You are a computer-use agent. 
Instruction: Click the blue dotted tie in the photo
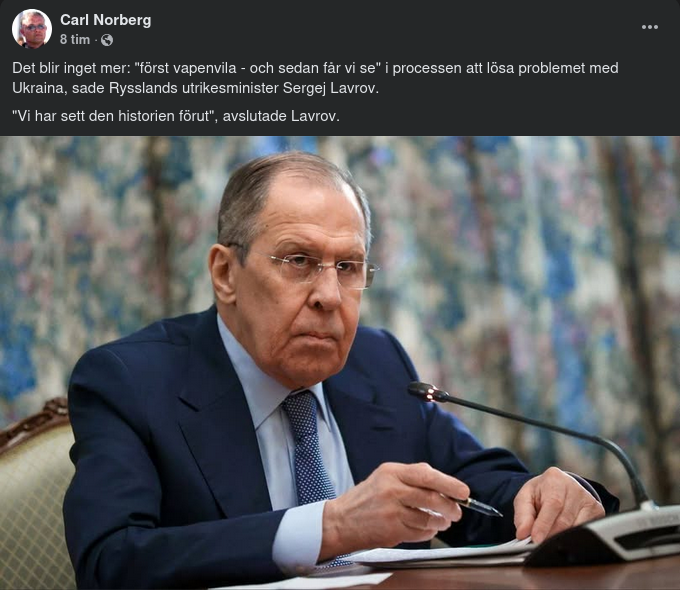[309, 449]
